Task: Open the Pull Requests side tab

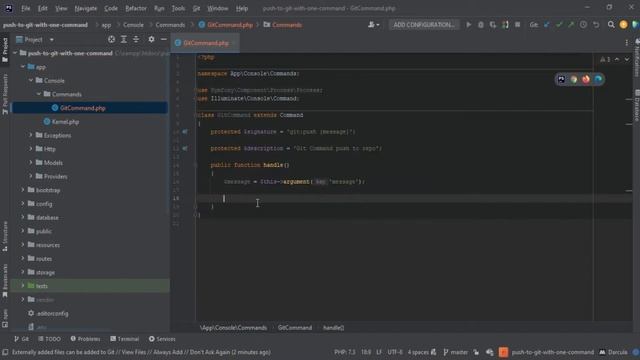Action: [5, 94]
